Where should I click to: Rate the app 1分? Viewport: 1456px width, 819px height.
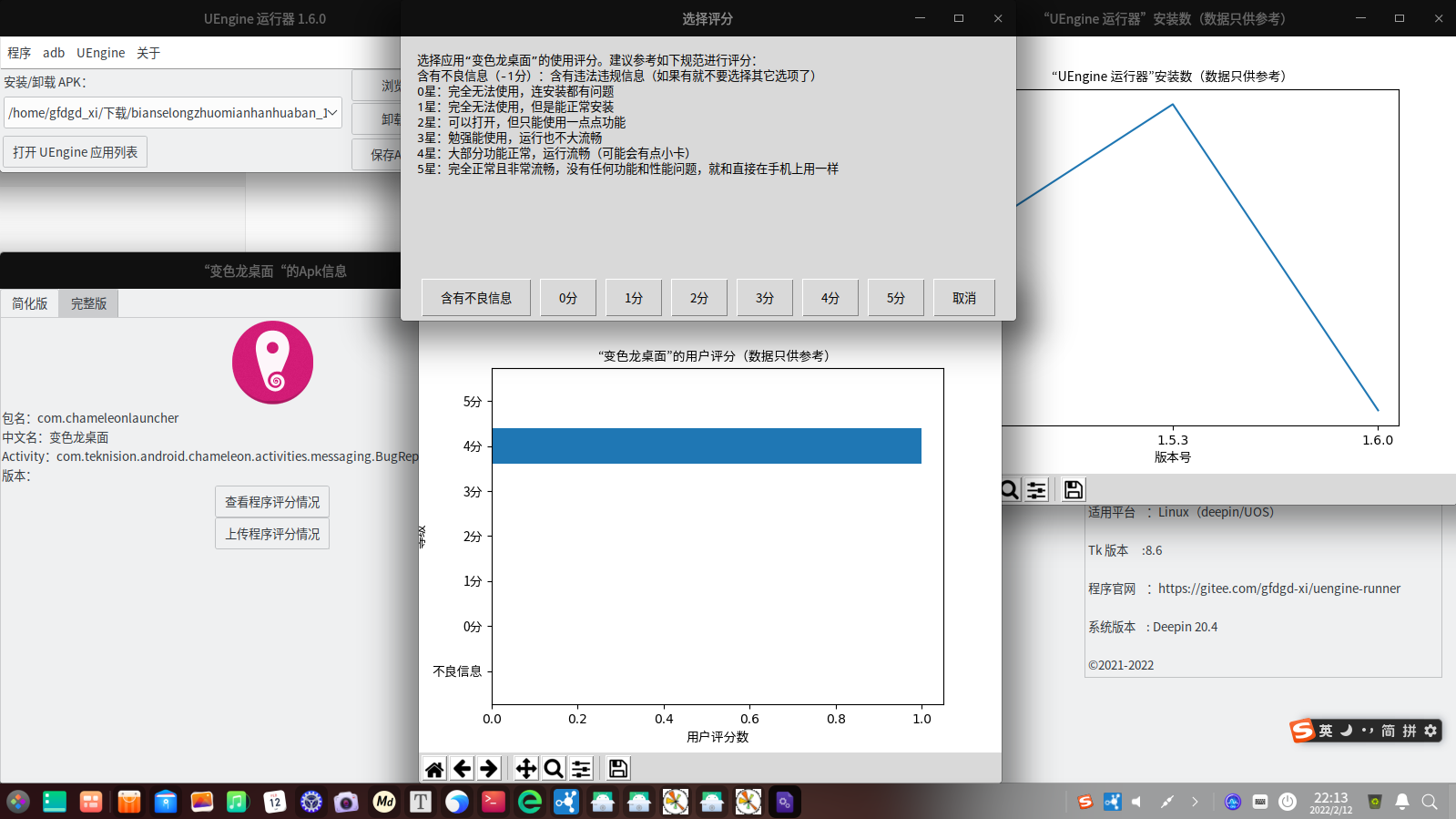[x=634, y=298]
